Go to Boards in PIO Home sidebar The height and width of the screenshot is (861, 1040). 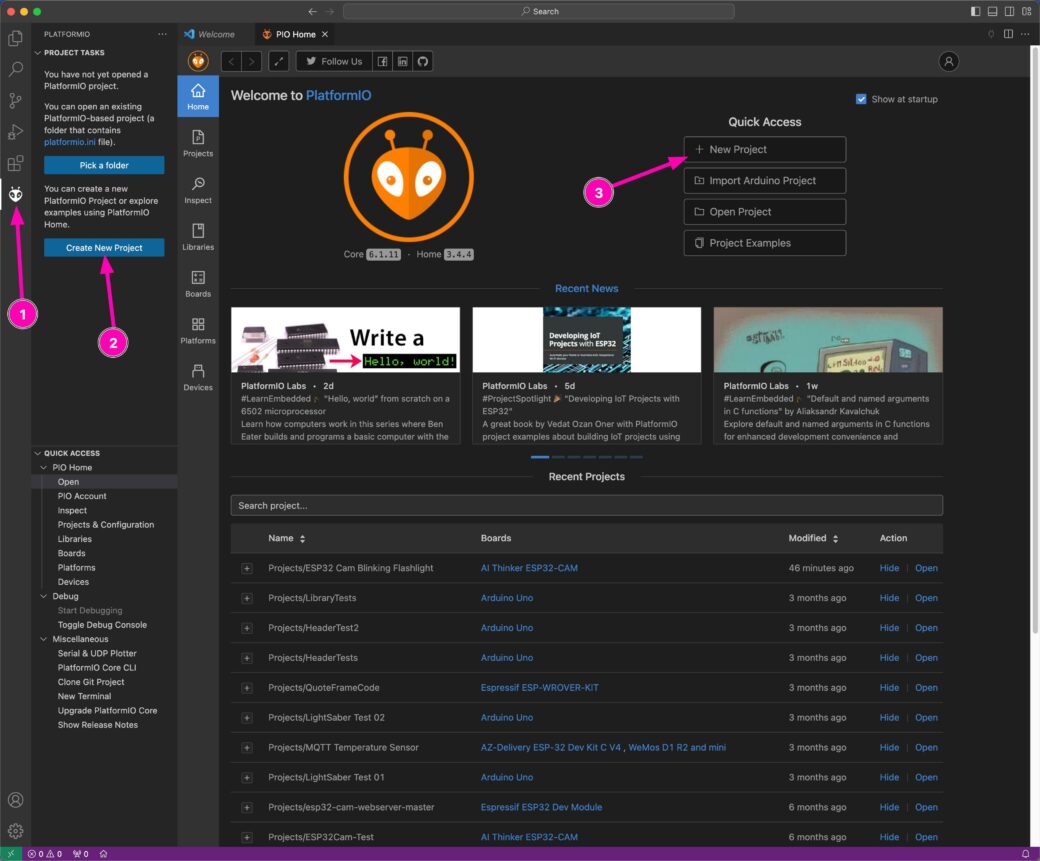pos(198,283)
